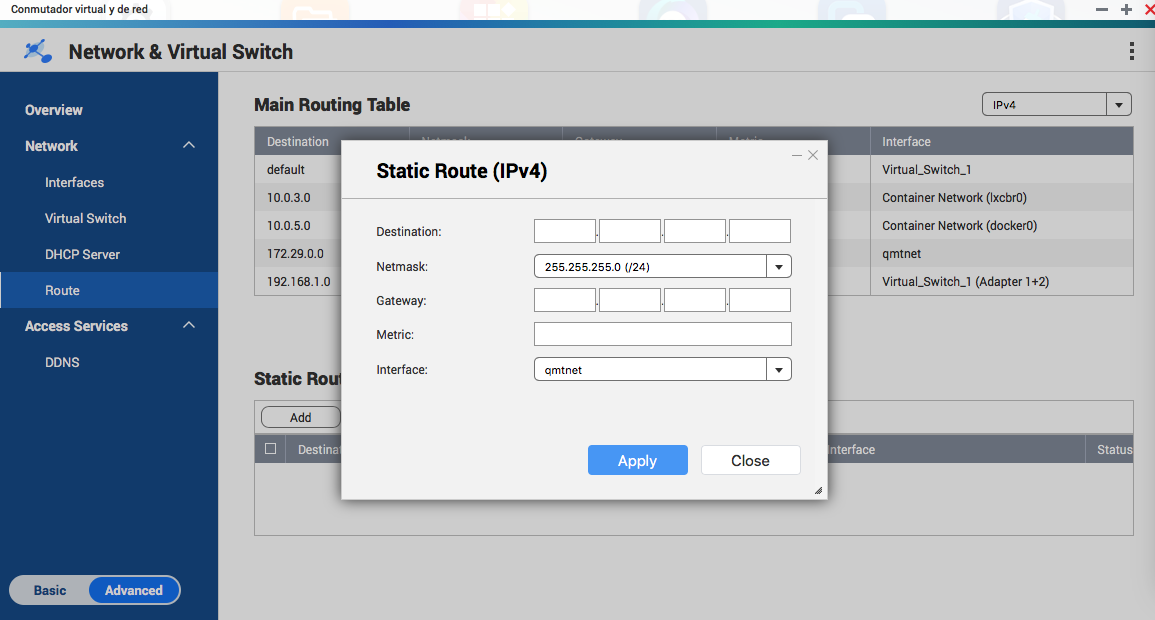Switch to Basic mode
This screenshot has height=620, width=1155.
(x=50, y=590)
